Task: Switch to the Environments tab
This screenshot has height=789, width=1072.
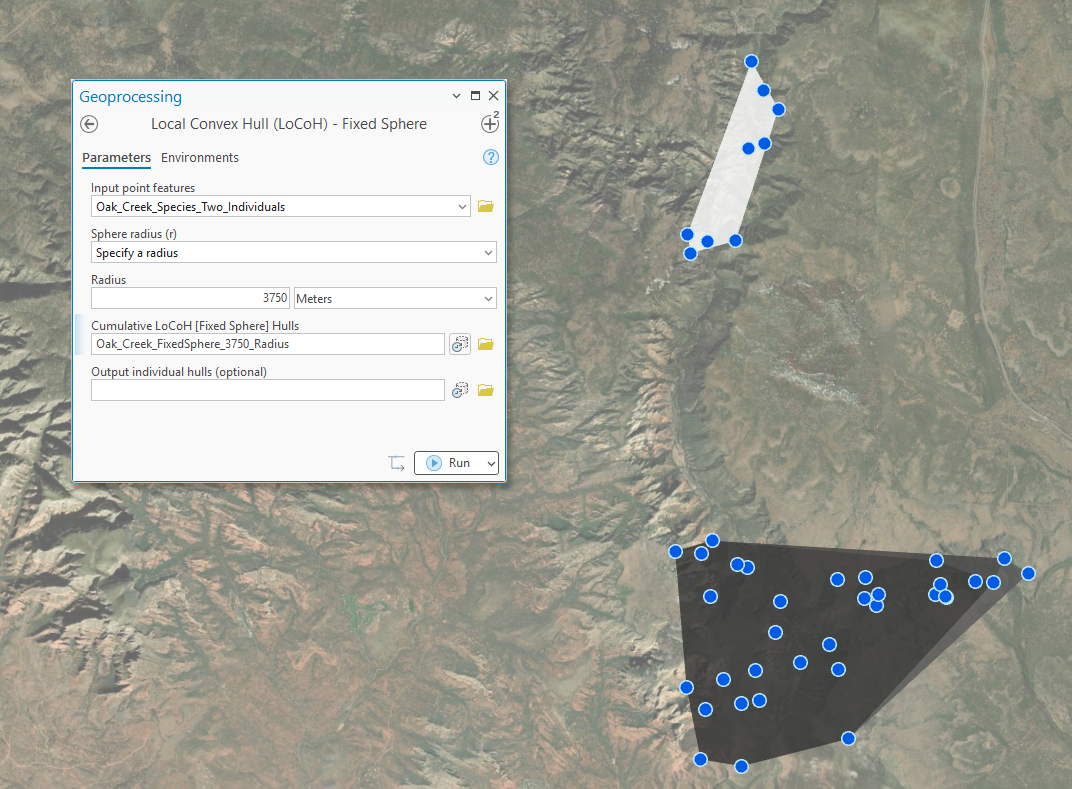Action: (x=200, y=157)
